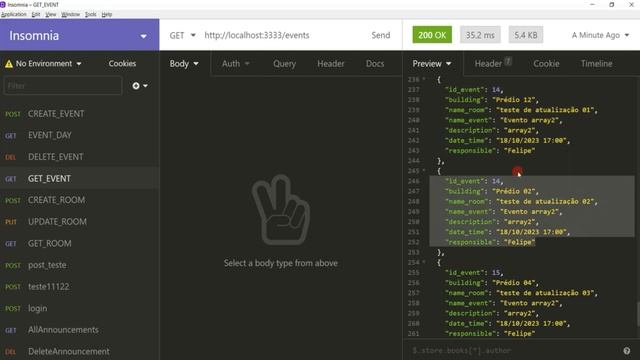Open Cookies manager
This screenshot has height=360, width=640.
tap(122, 64)
